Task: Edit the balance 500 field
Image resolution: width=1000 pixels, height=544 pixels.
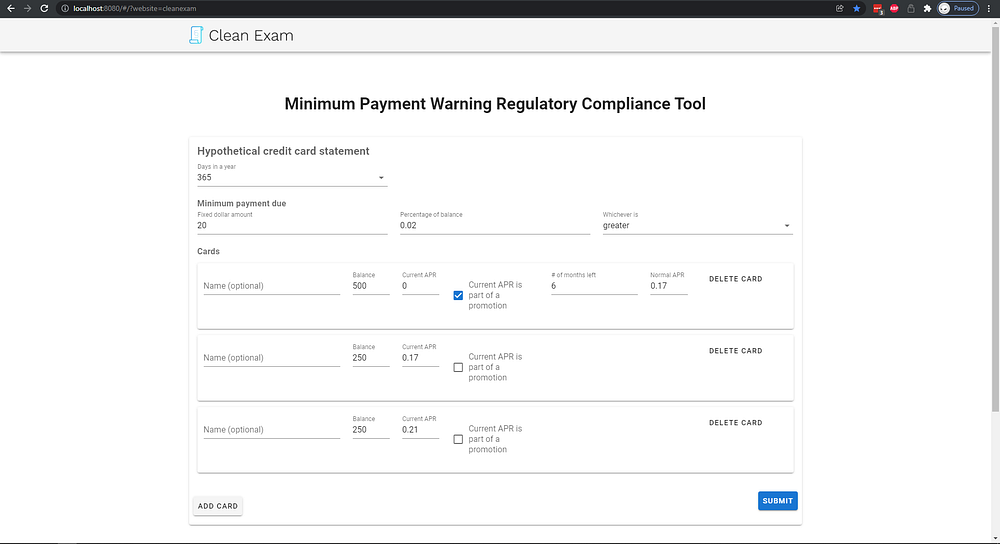Action: (x=371, y=286)
